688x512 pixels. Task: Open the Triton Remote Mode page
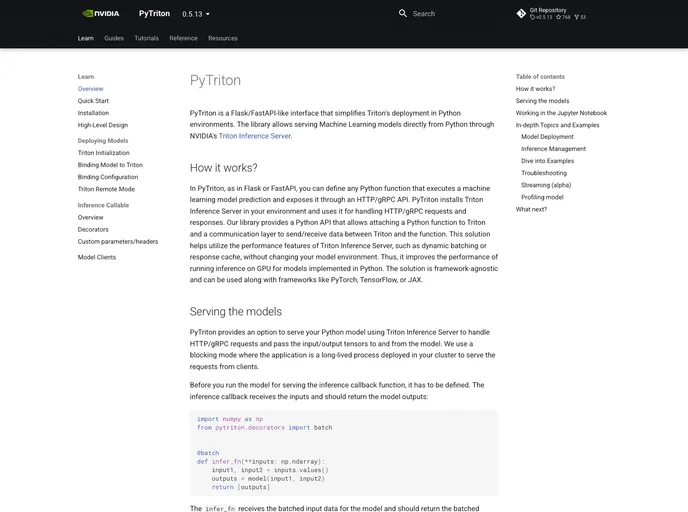(x=106, y=189)
